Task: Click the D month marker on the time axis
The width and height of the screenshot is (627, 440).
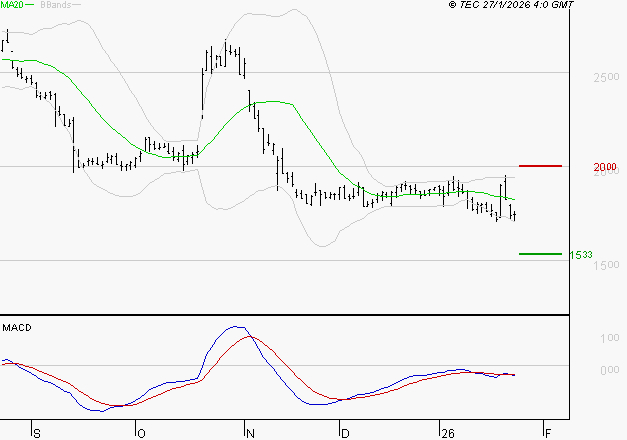Action: 345,434
